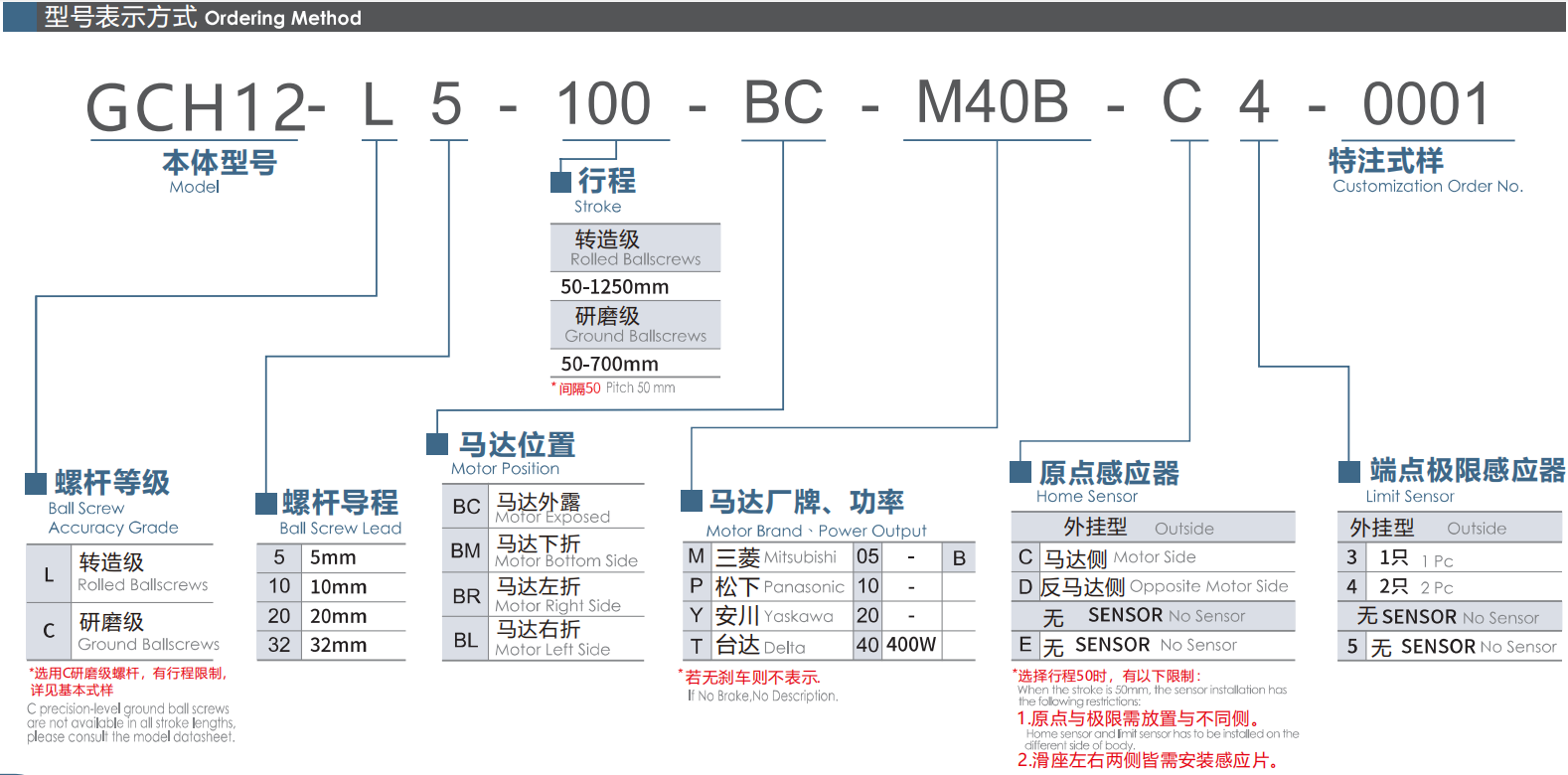Click the BM Motor Bottom Side row

click(x=543, y=550)
